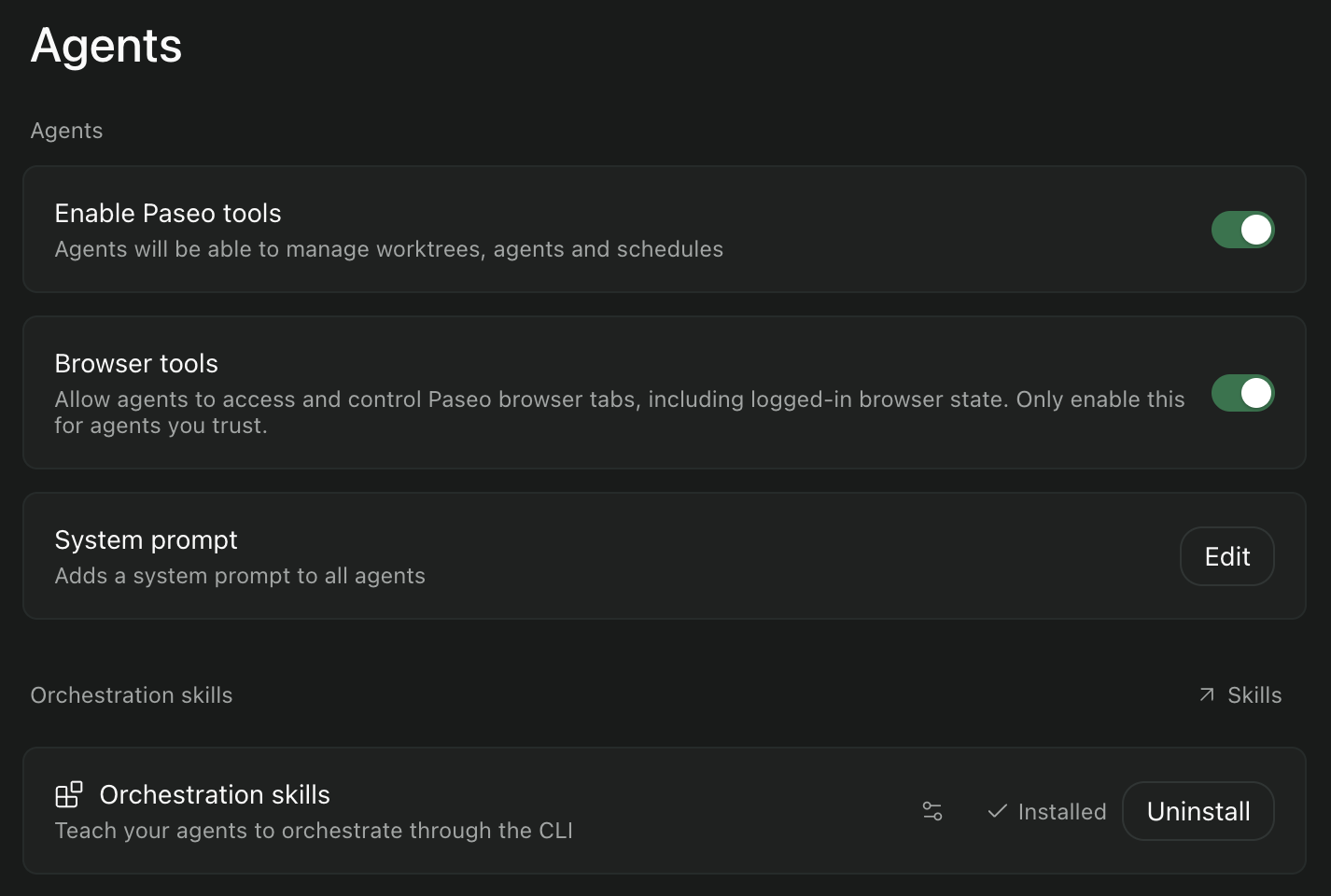Click the 'Adds a system prompt to all agents' text
Screen dimensions: 1331x896
tap(240, 576)
